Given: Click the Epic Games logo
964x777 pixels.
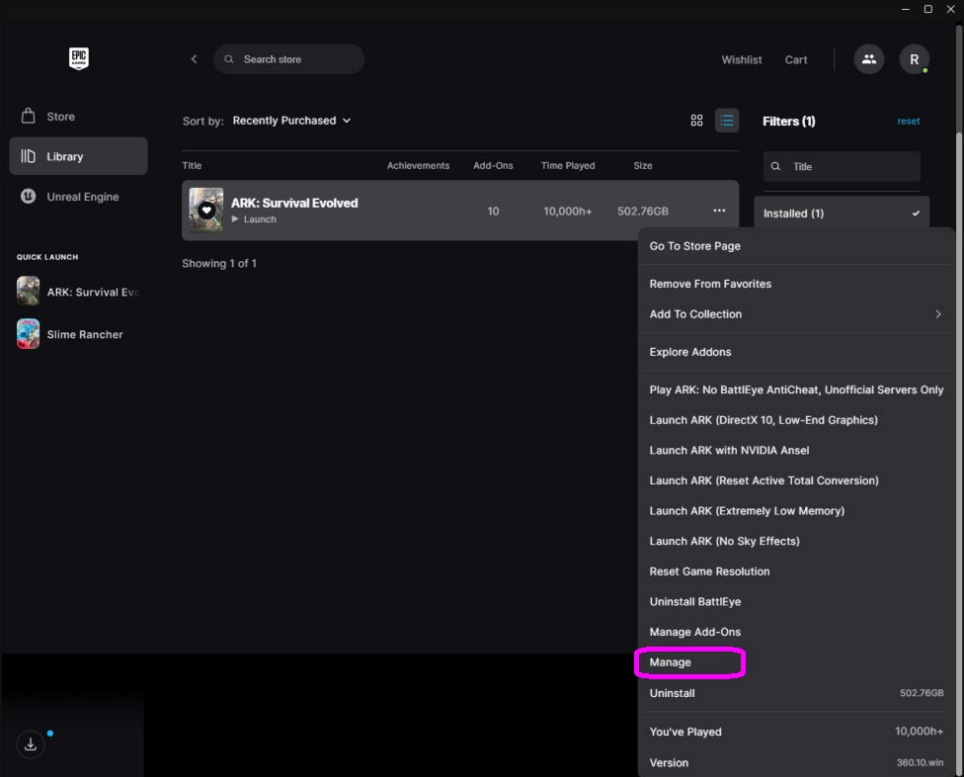Looking at the screenshot, I should coord(79,59).
